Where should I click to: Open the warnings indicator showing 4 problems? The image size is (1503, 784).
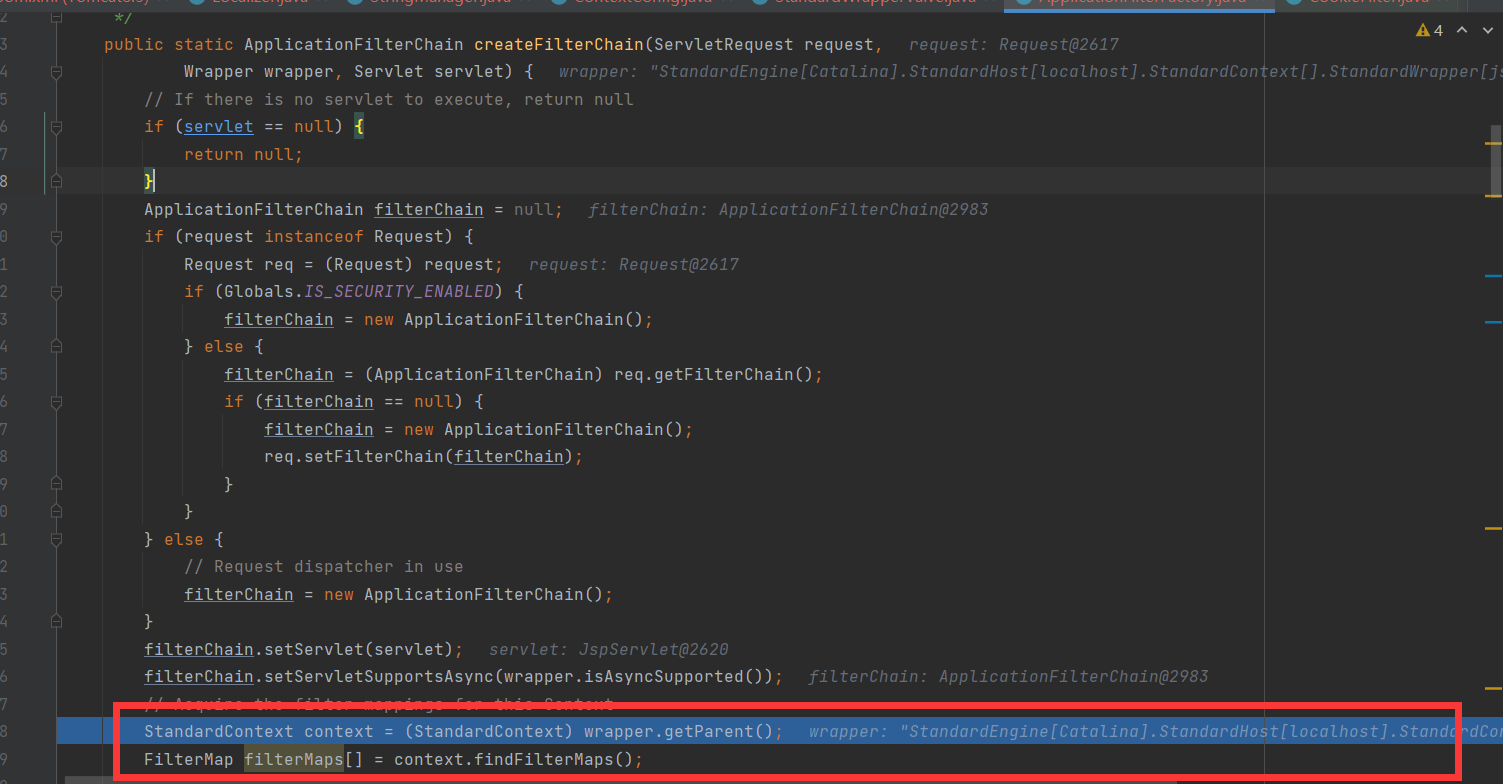tap(1429, 31)
